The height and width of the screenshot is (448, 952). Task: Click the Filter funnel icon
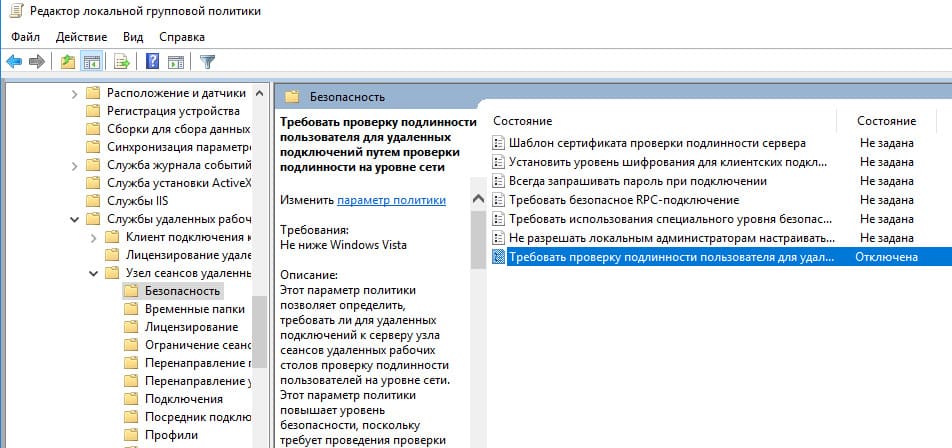[x=208, y=61]
